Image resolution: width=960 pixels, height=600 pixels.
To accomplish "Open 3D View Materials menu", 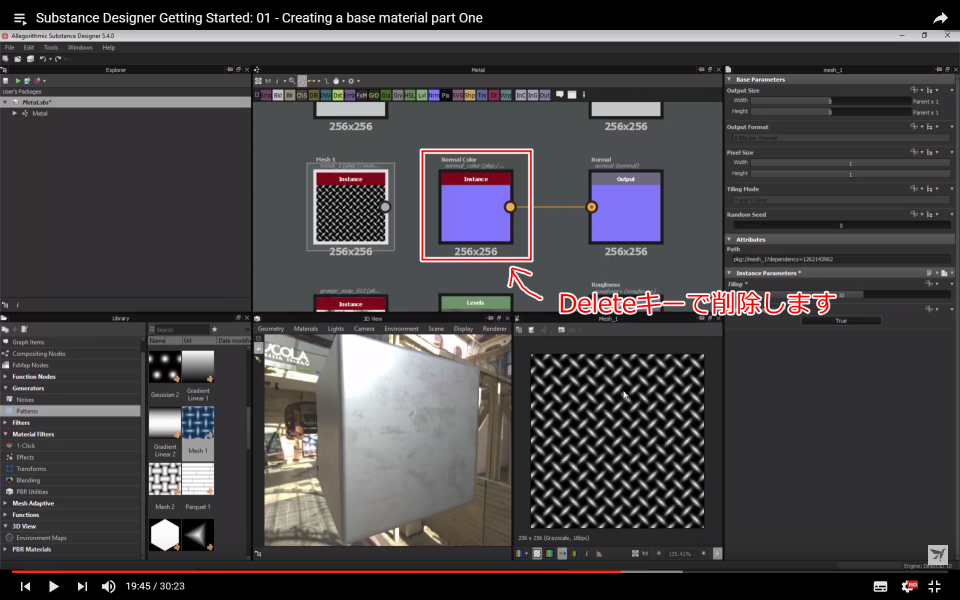I will [306, 329].
